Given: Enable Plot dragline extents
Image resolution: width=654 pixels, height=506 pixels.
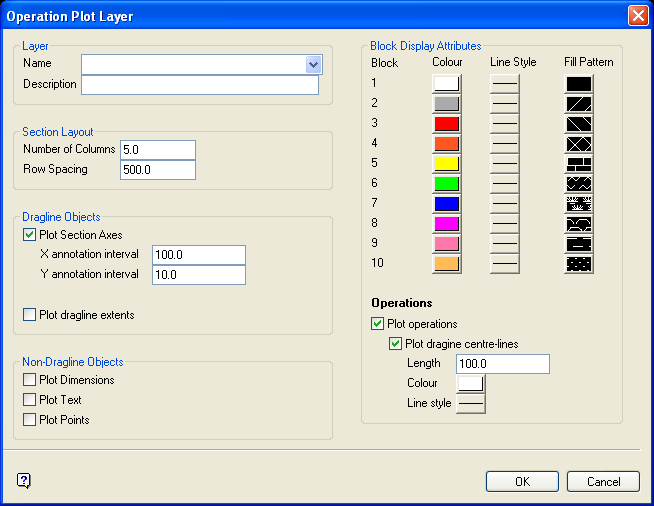Looking at the screenshot, I should (30, 315).
